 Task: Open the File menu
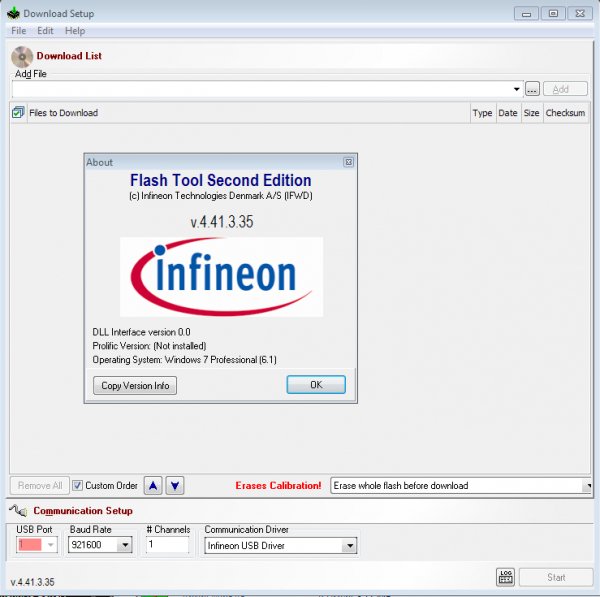18,31
